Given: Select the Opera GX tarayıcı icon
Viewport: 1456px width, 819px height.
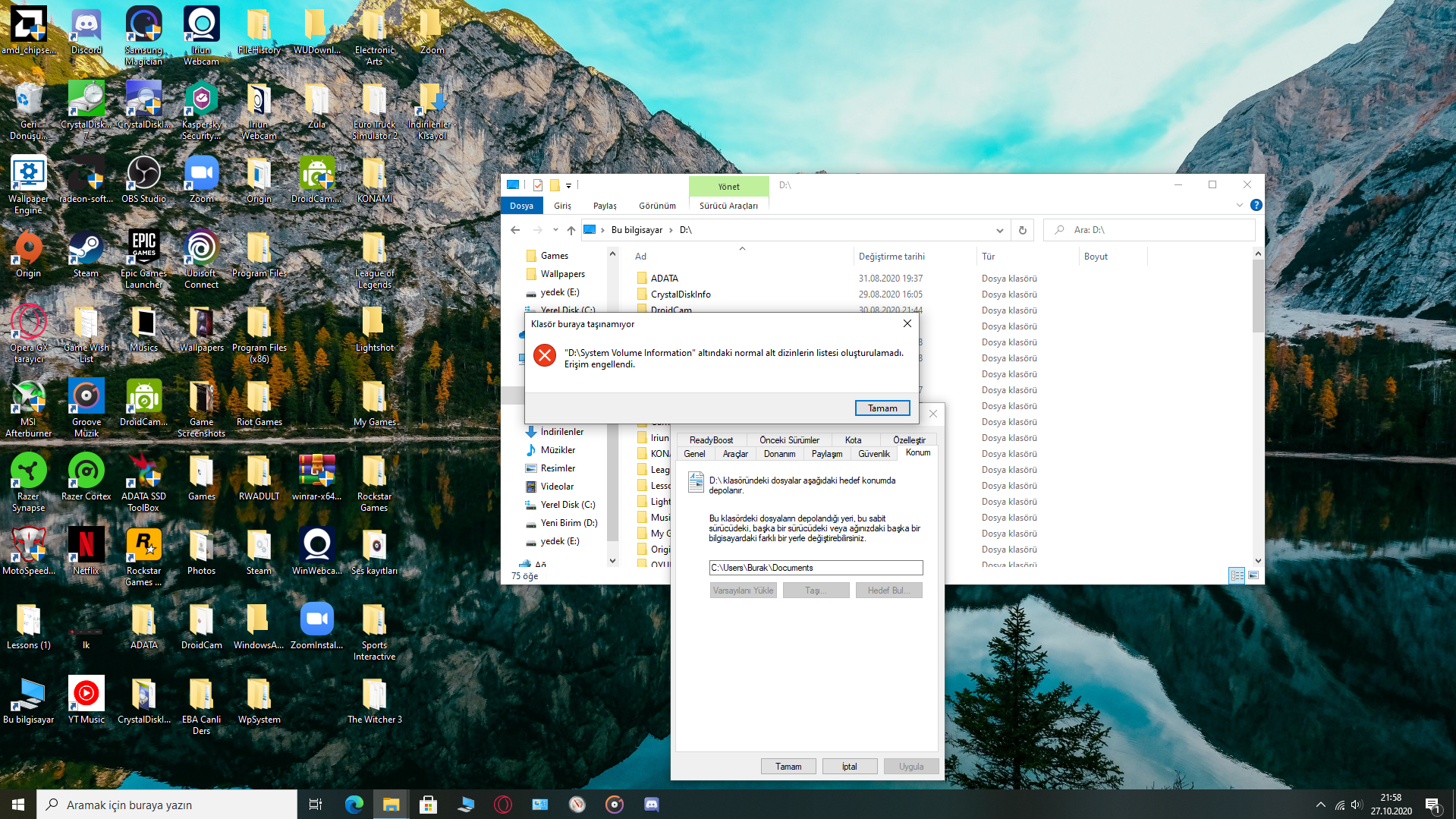Looking at the screenshot, I should (28, 333).
